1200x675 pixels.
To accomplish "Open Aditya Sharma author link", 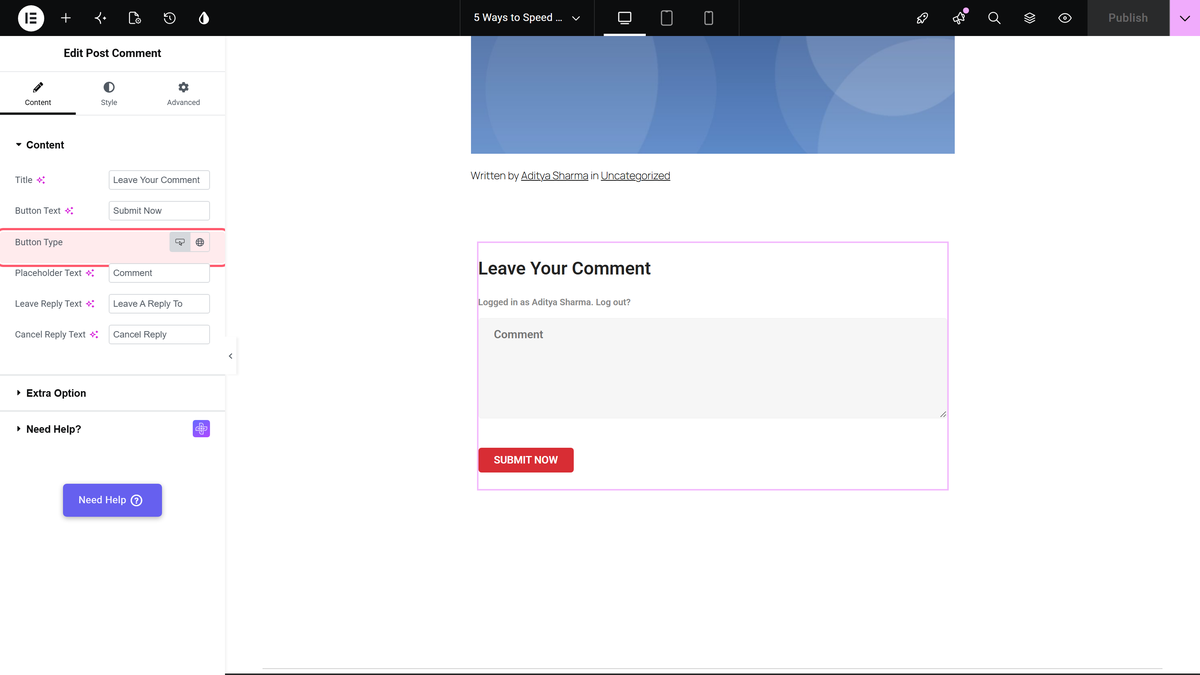I will tap(554, 176).
